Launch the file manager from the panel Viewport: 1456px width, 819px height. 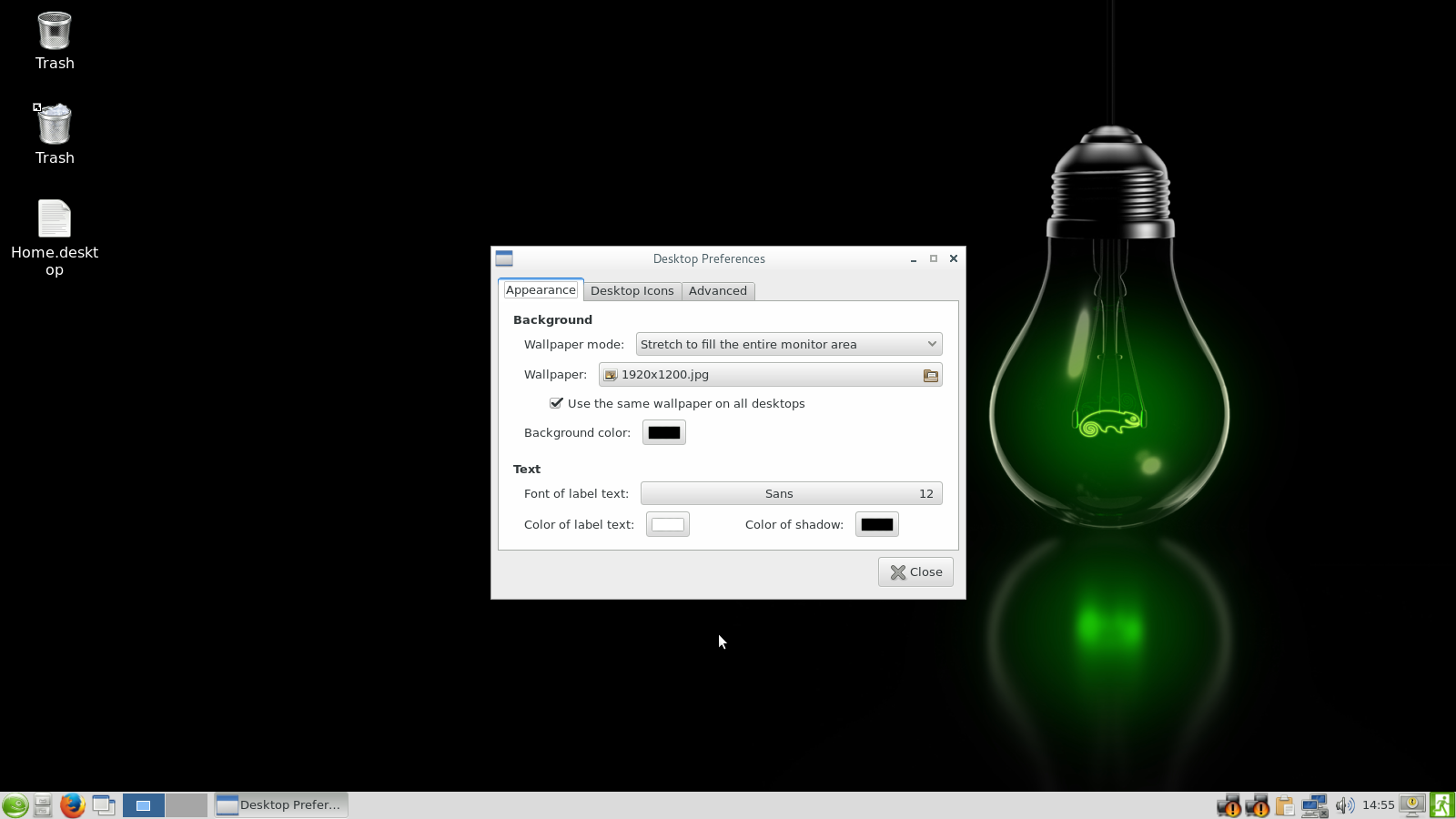43,805
